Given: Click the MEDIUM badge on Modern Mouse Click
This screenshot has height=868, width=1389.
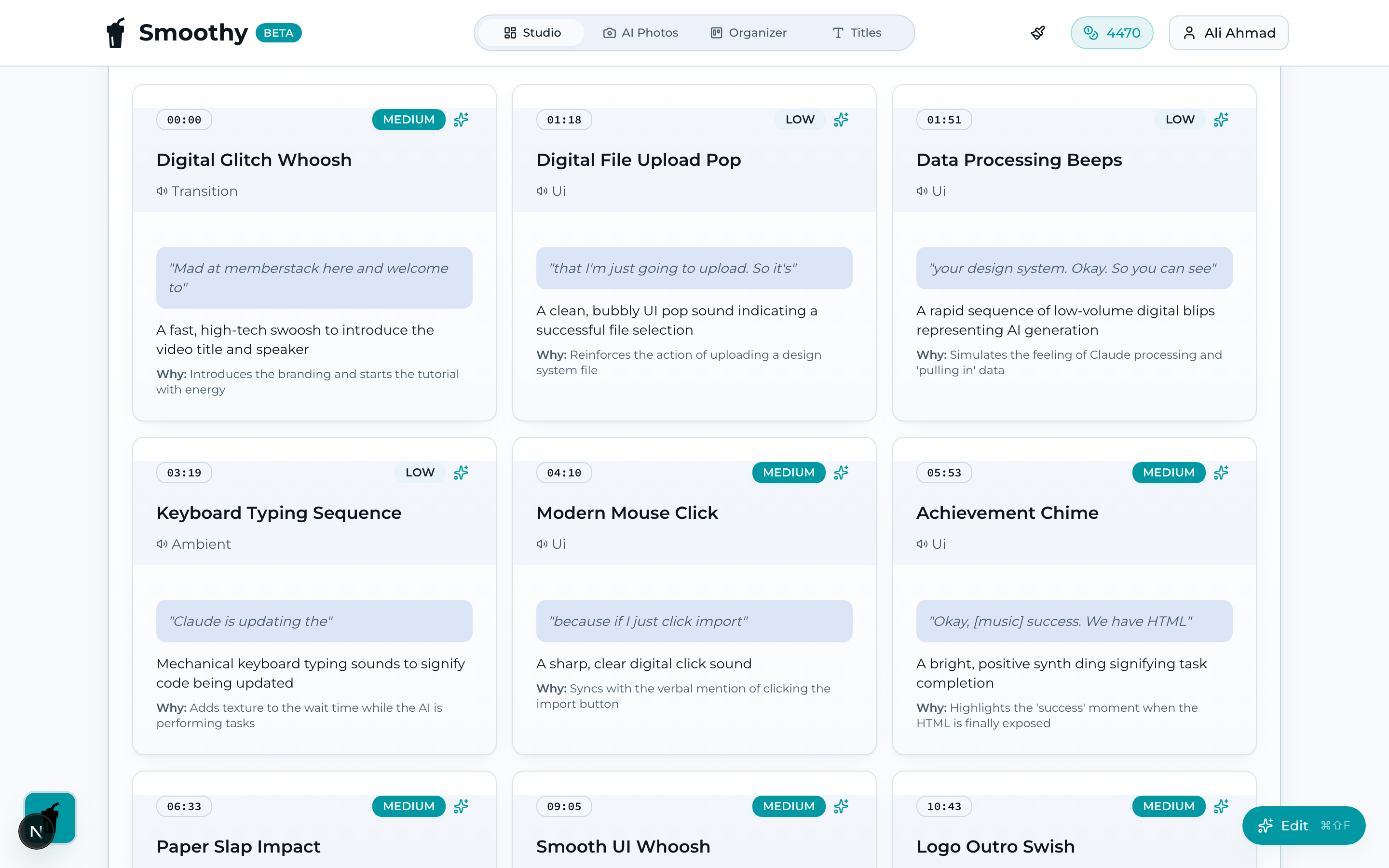Looking at the screenshot, I should [789, 473].
